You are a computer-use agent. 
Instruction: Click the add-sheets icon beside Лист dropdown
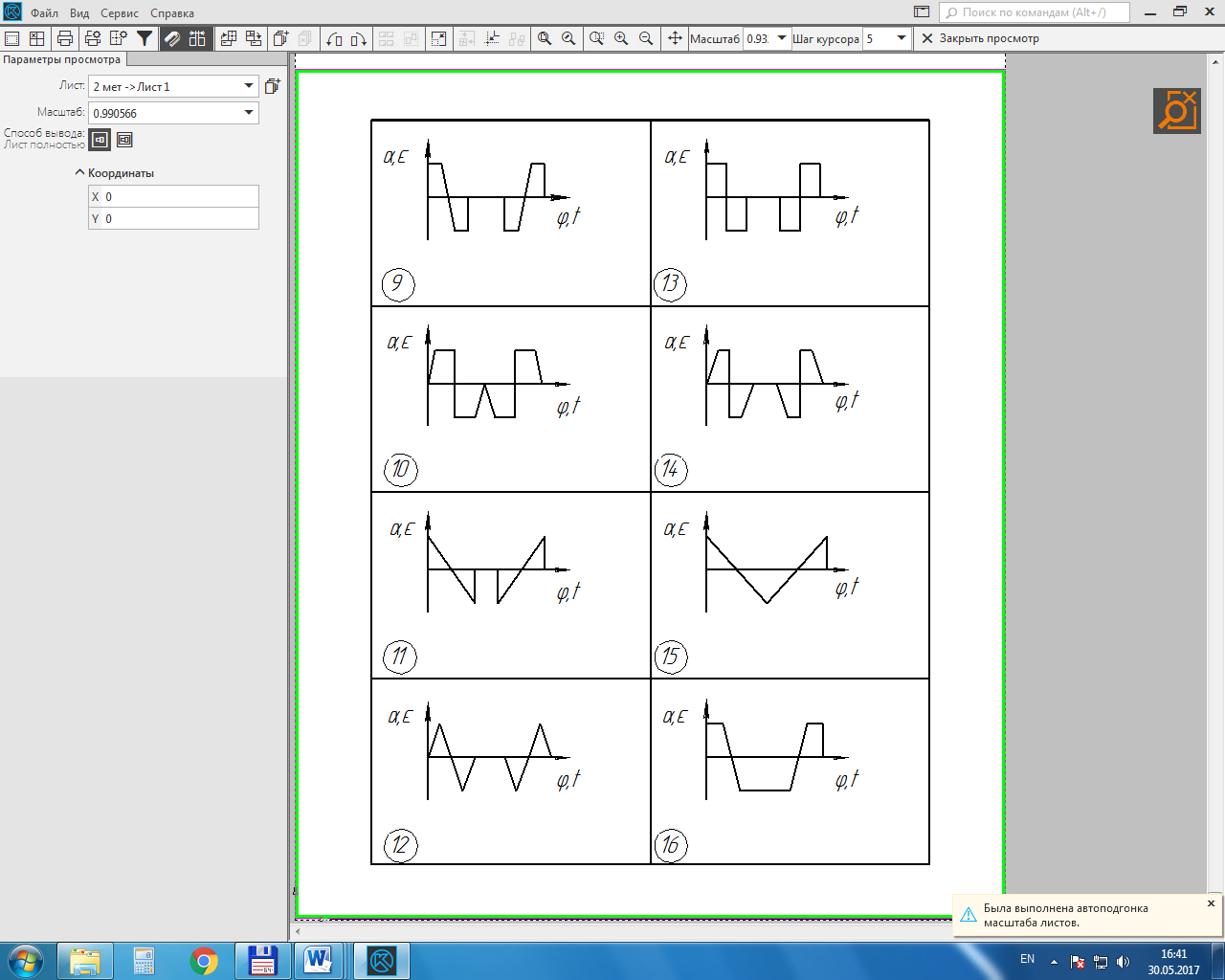click(x=272, y=86)
